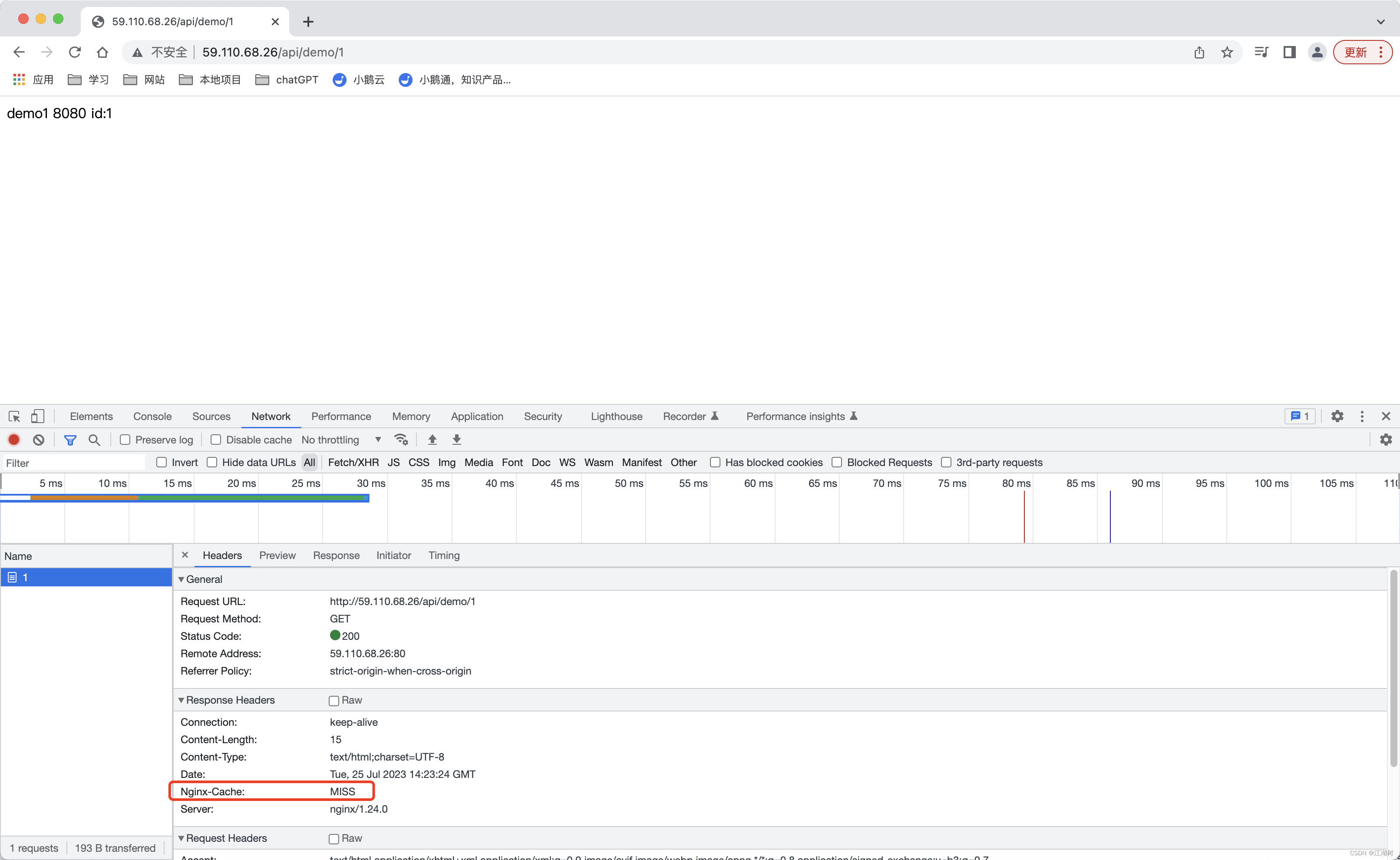Enable the Disable cache checkbox
This screenshot has width=1400, height=860.
(x=216, y=440)
